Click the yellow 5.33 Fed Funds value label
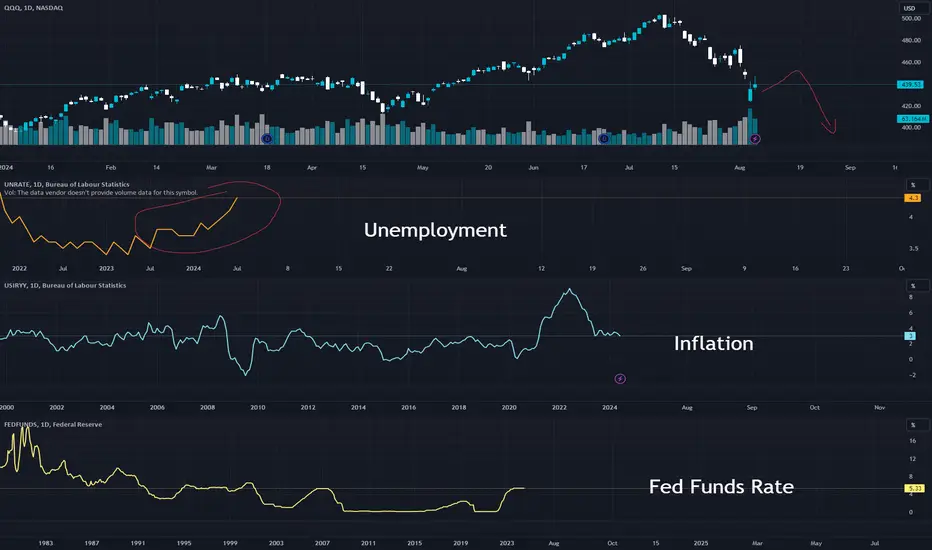Viewport: 932px width, 550px height. tap(914, 489)
